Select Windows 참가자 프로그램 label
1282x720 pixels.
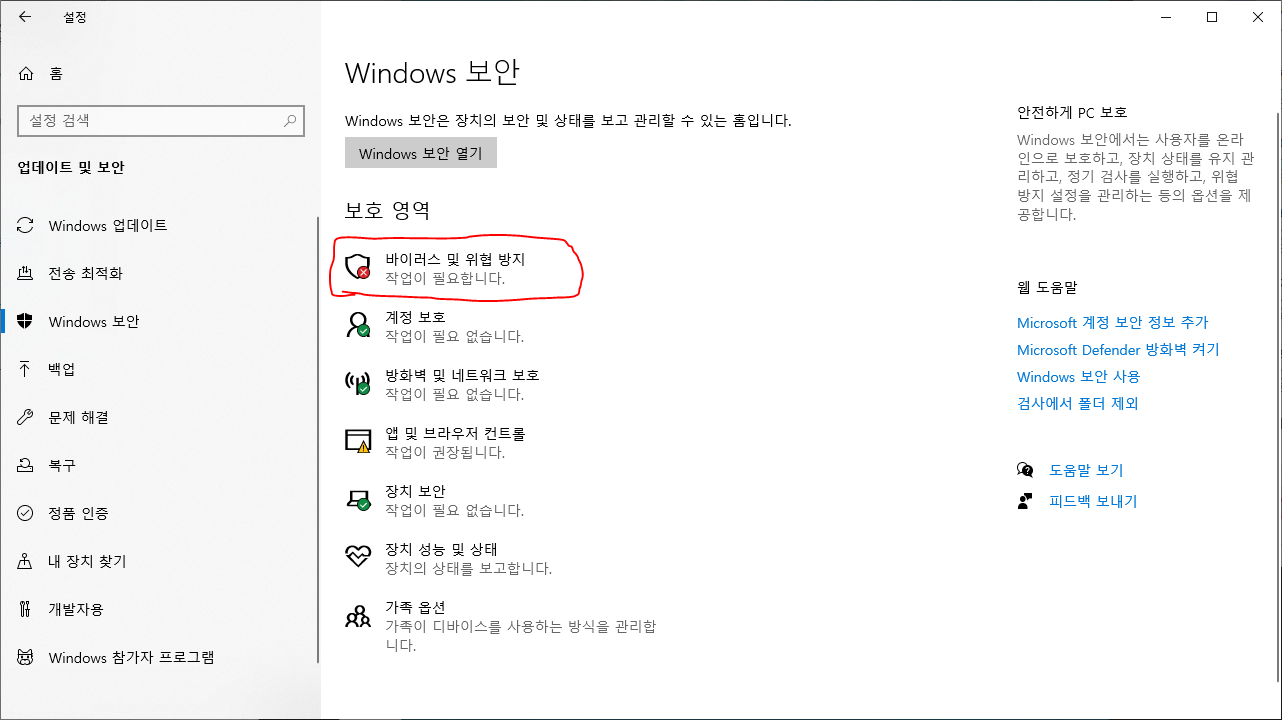(x=131, y=658)
